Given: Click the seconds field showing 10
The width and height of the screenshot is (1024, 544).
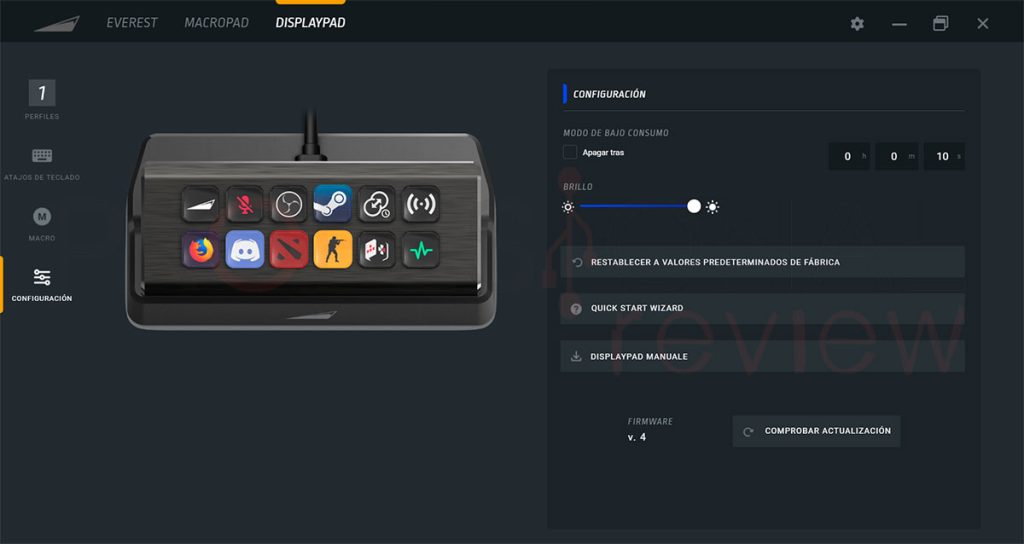Looking at the screenshot, I should point(944,156).
